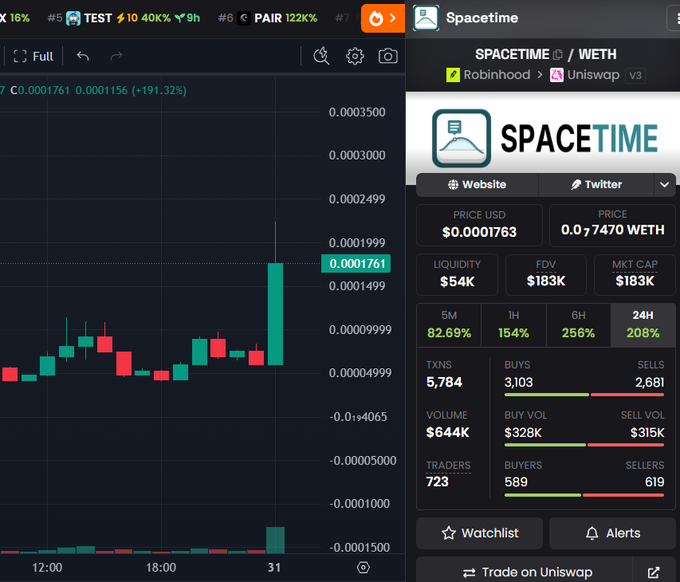Click Sellers count 619
Viewport: 680px width, 582px height.
654,482
